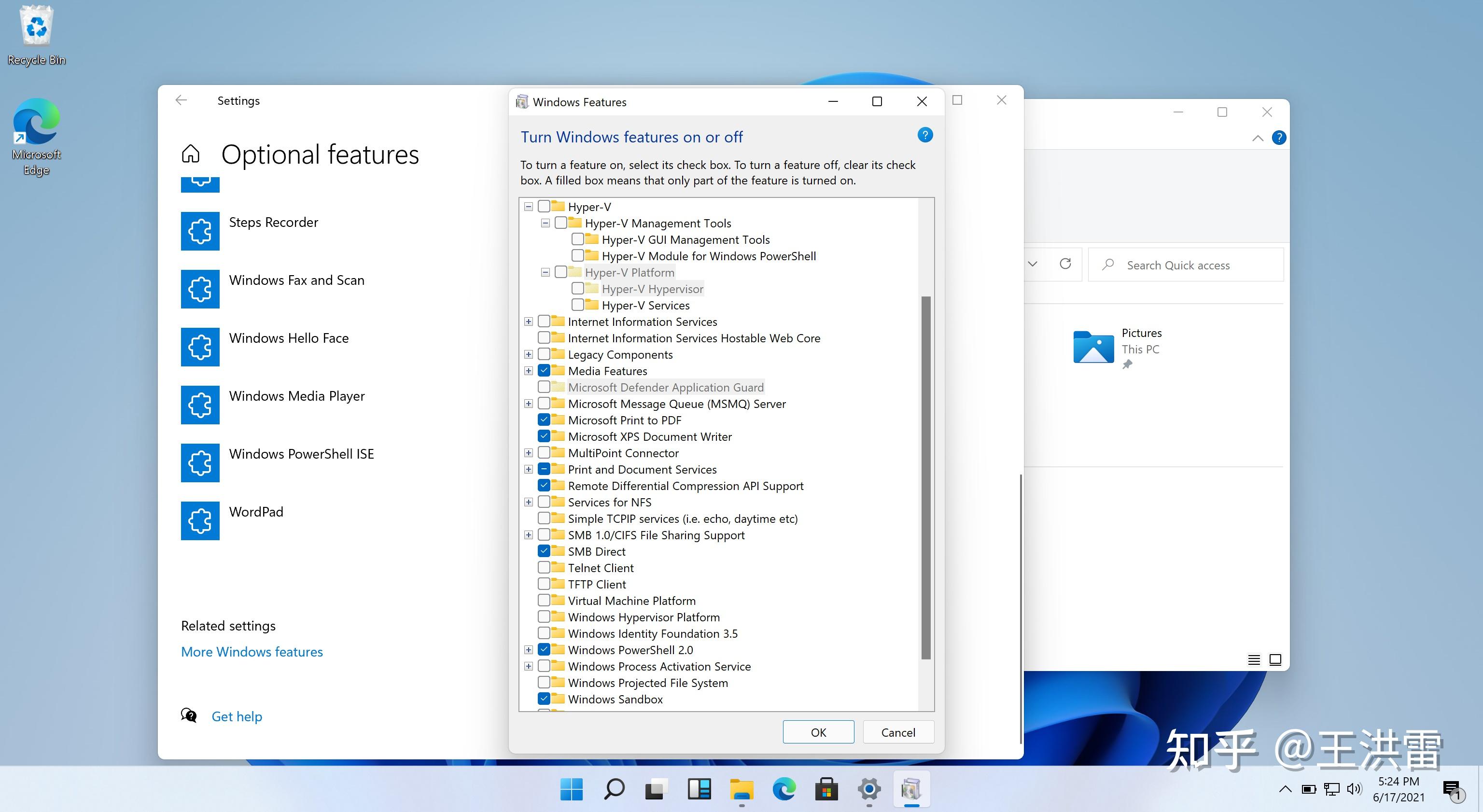Uncheck the SMB Direct checkbox
Screen dimensions: 1483x812
544,551
